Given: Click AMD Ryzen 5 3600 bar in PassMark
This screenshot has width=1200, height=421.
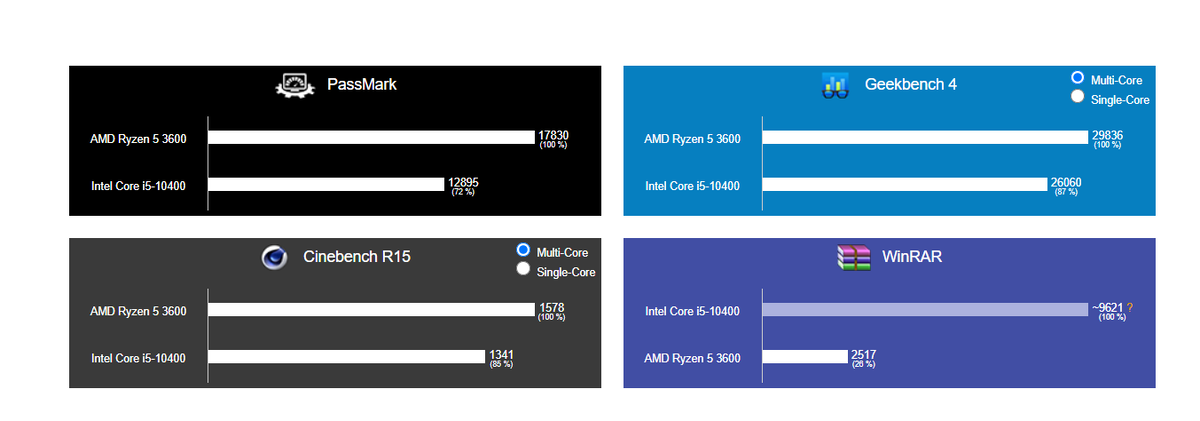Looking at the screenshot, I should pyautogui.click(x=372, y=138).
